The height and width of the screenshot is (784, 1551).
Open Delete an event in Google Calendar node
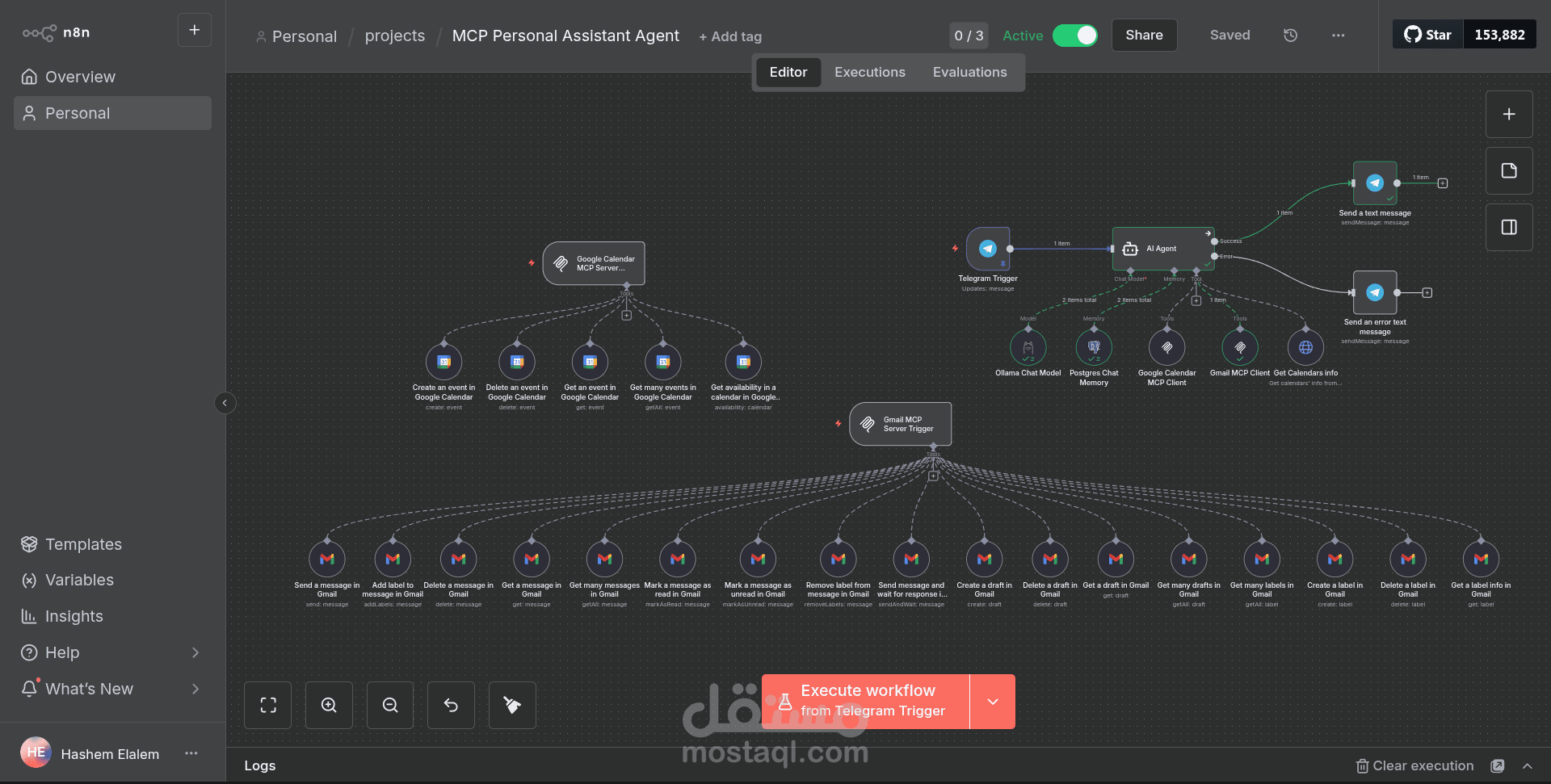[x=517, y=362]
